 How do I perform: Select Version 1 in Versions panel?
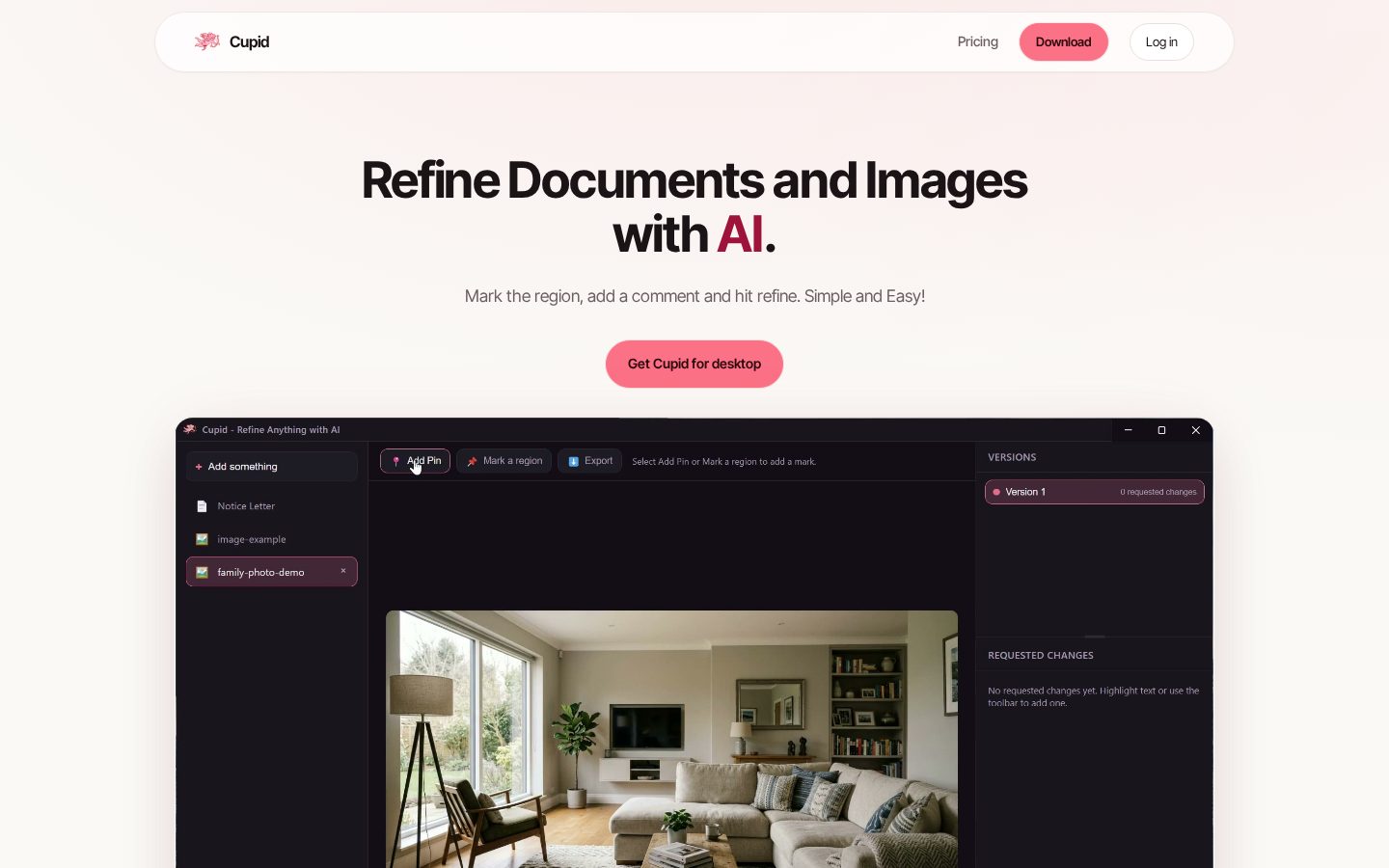1095,492
